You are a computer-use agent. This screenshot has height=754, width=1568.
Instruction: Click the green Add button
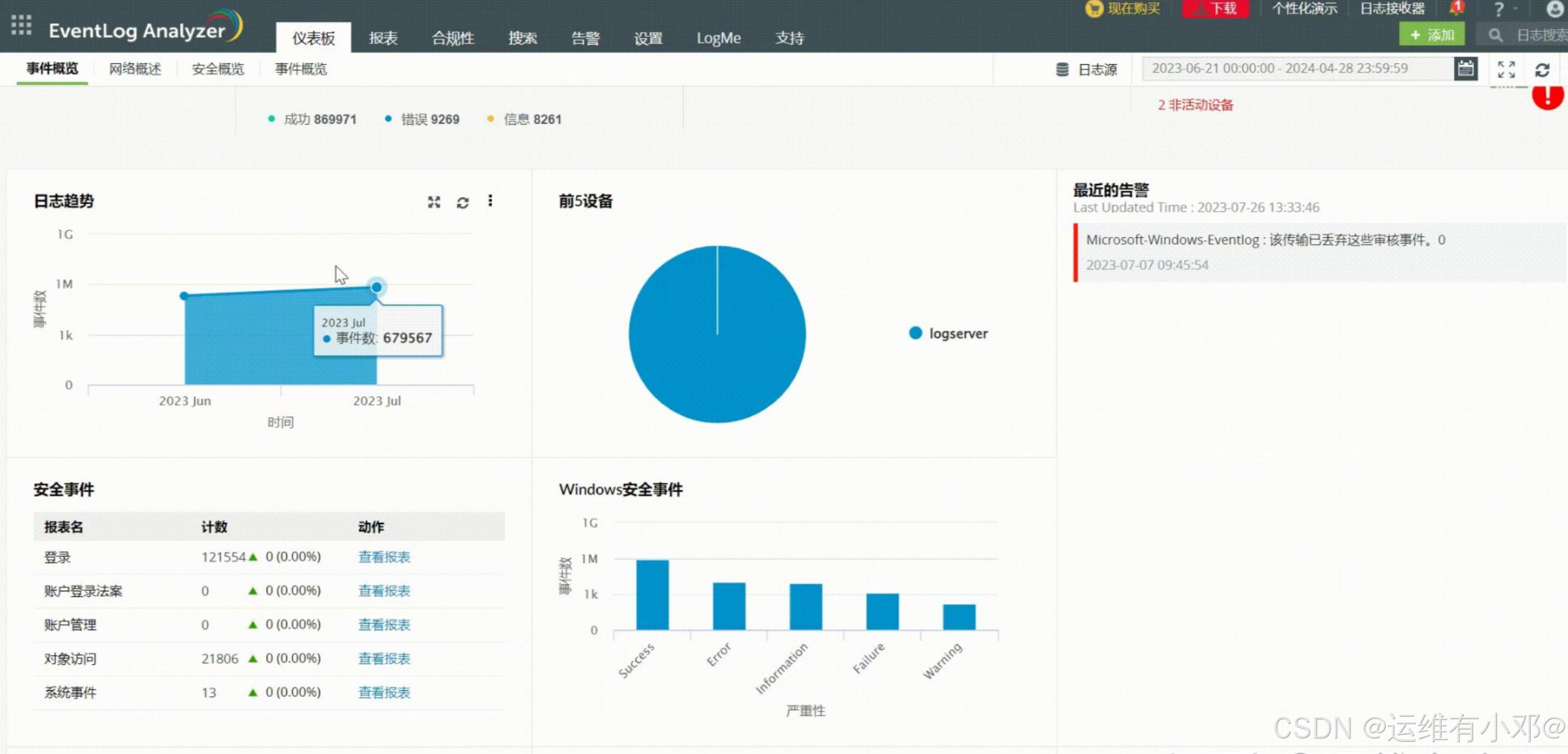click(1431, 35)
